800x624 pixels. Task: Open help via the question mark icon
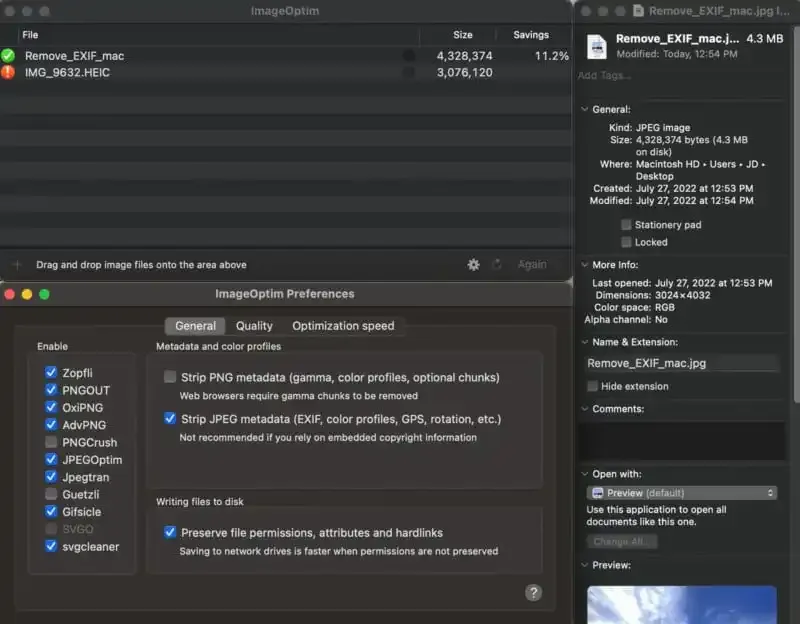click(534, 592)
